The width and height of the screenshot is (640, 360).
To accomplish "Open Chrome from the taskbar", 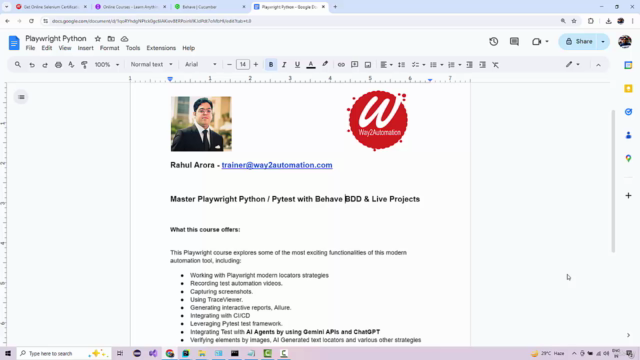I will coord(170,353).
